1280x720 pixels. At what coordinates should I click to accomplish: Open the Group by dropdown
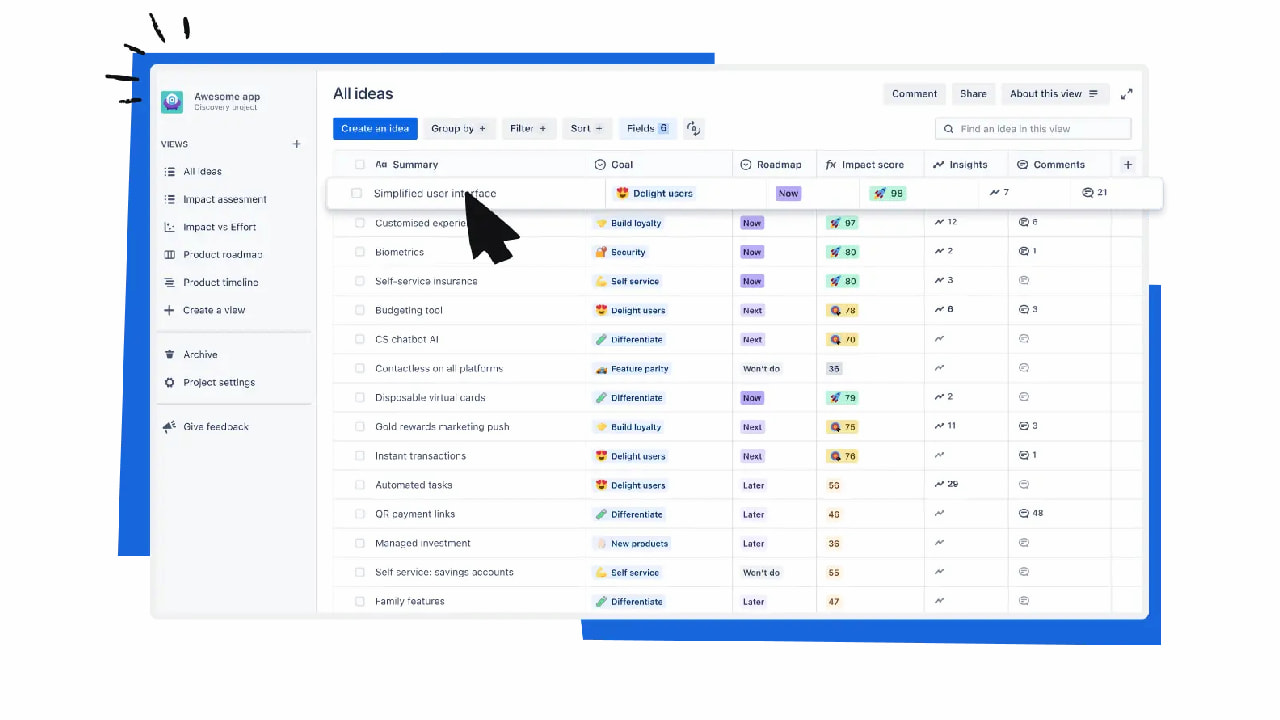[459, 128]
